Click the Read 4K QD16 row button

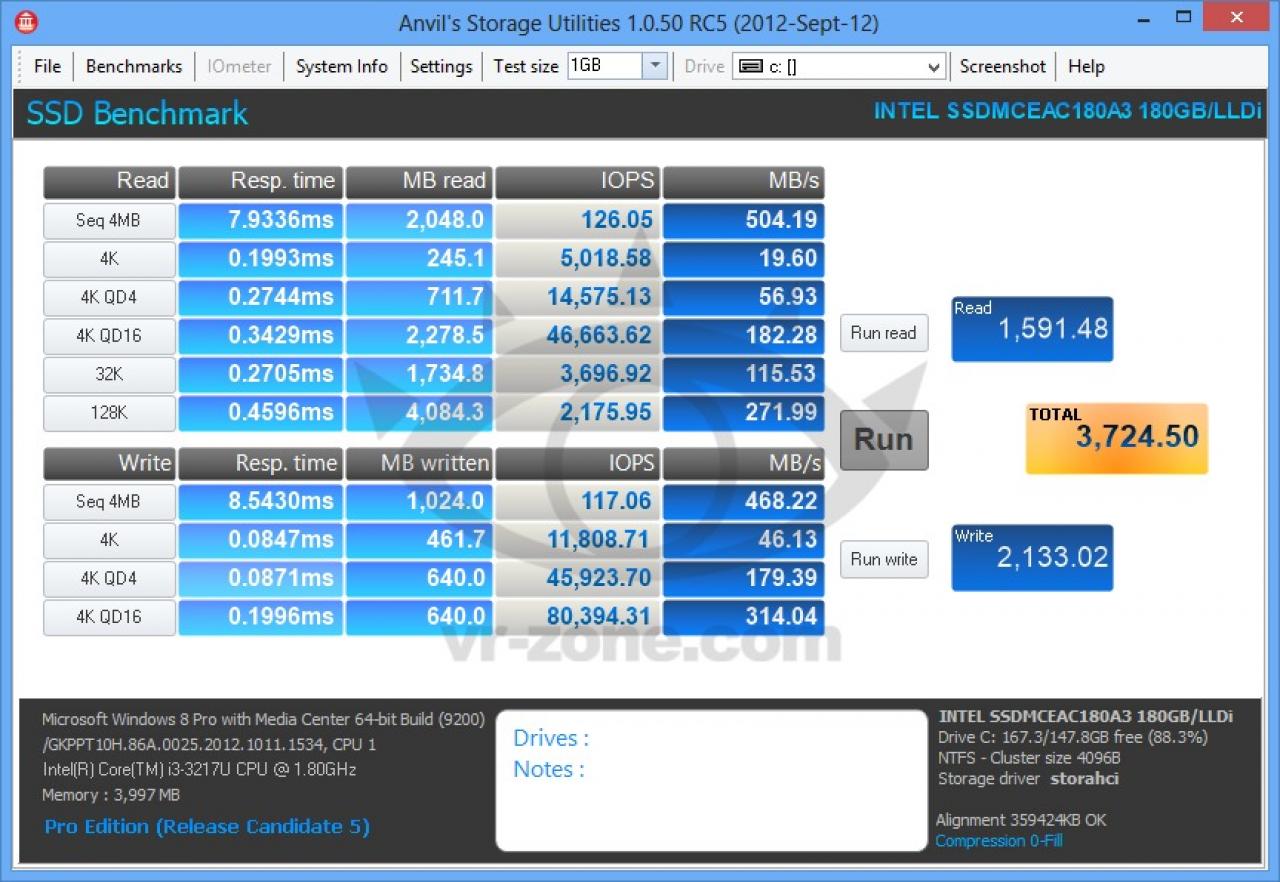[x=109, y=336]
